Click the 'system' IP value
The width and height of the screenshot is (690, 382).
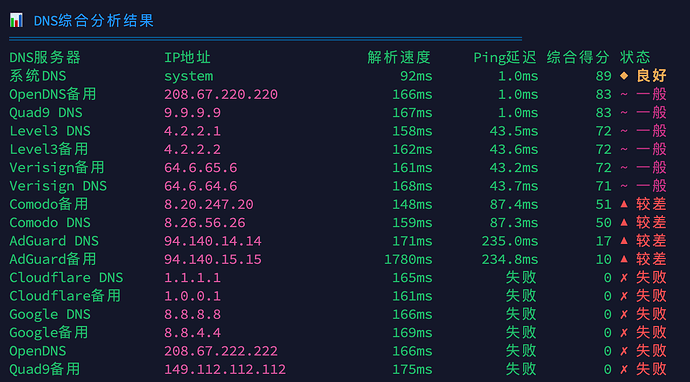click(189, 76)
